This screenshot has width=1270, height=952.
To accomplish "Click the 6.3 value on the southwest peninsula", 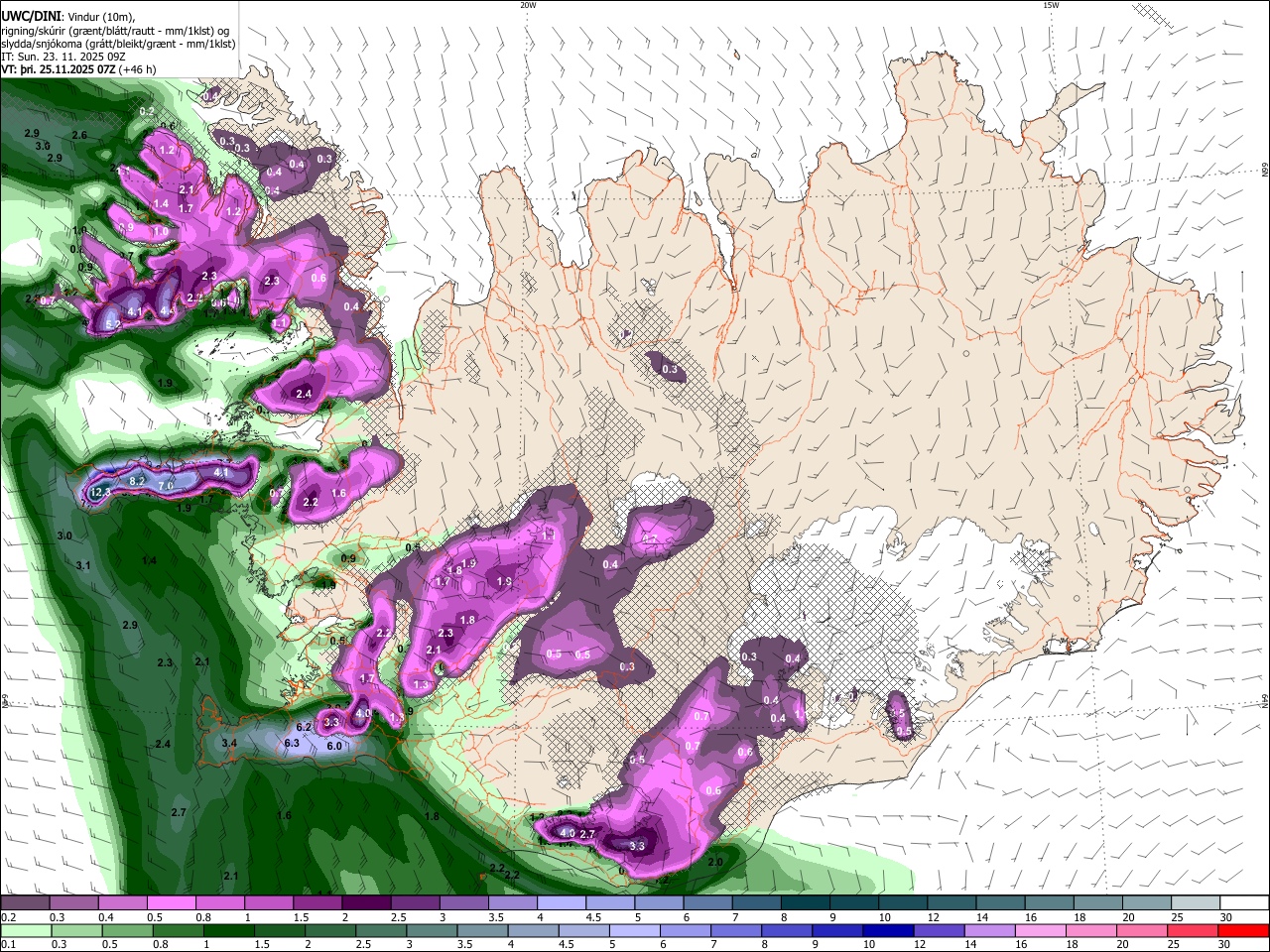I will [x=292, y=743].
